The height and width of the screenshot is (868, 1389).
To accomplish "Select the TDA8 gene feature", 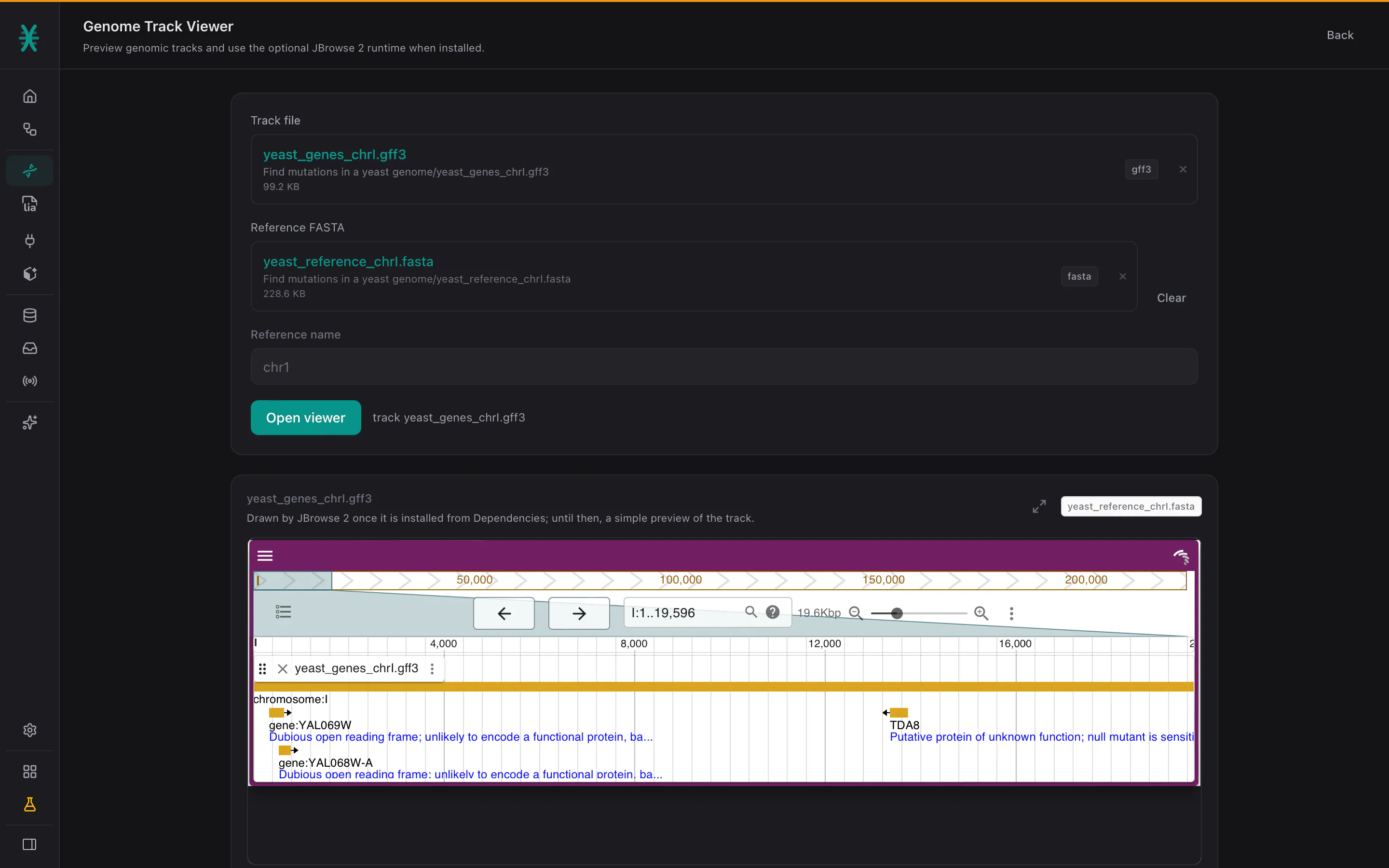I will tap(898, 712).
